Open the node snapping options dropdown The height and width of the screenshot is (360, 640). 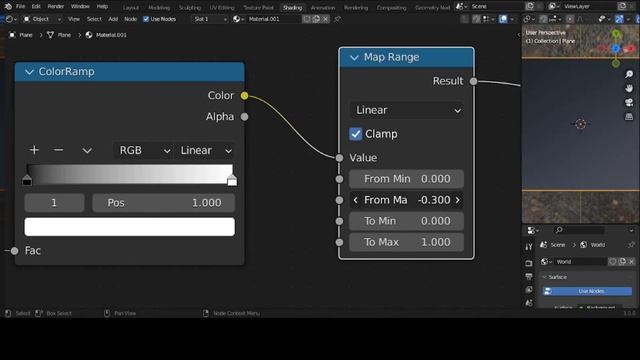pos(488,19)
